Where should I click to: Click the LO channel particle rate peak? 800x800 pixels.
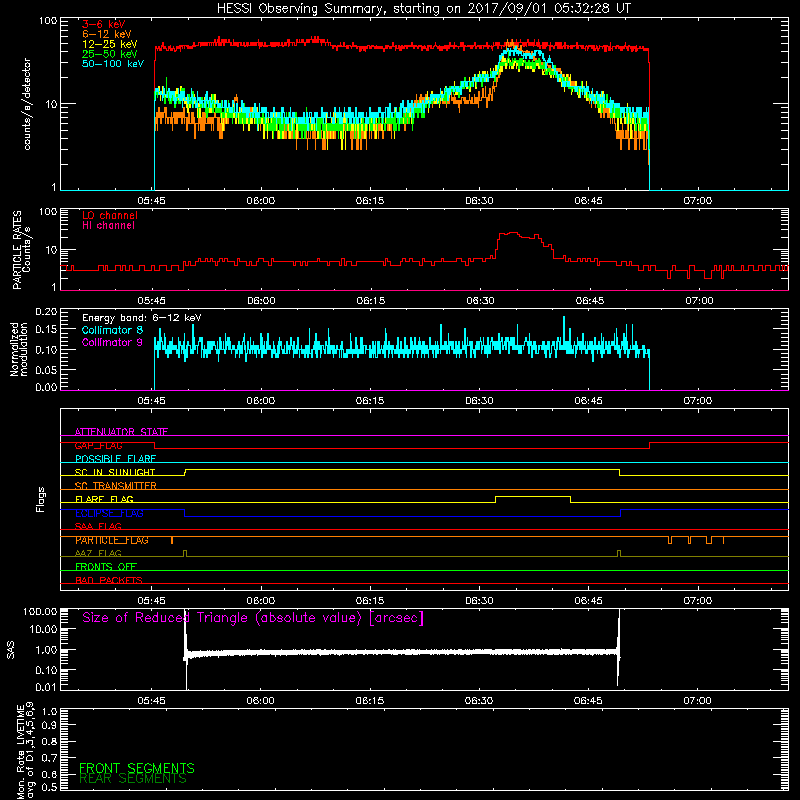[512, 233]
